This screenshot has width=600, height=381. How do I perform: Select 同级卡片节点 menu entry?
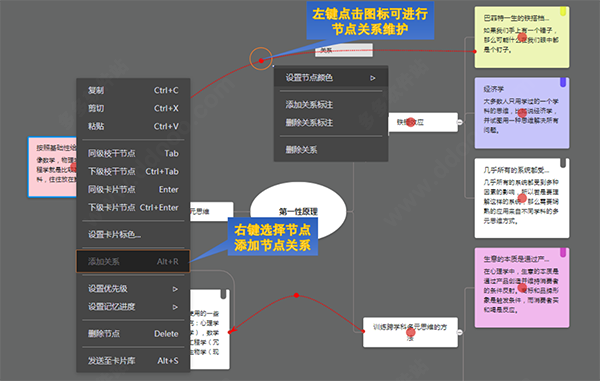coord(133,189)
